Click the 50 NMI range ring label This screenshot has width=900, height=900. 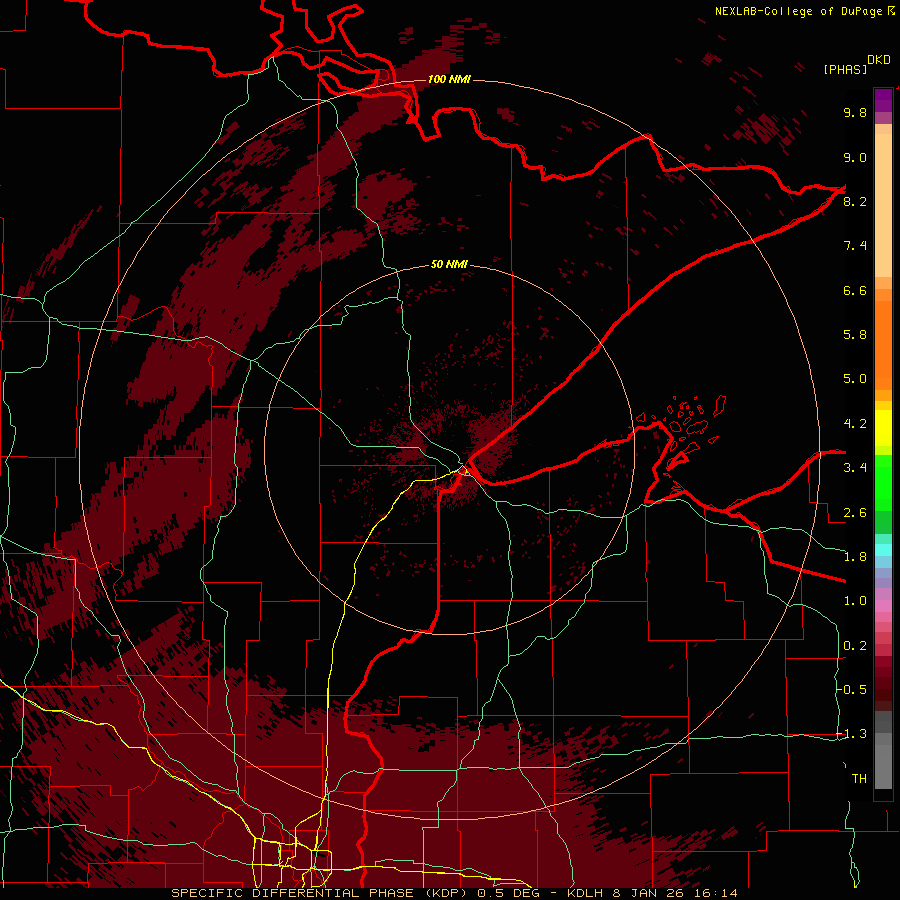449,264
